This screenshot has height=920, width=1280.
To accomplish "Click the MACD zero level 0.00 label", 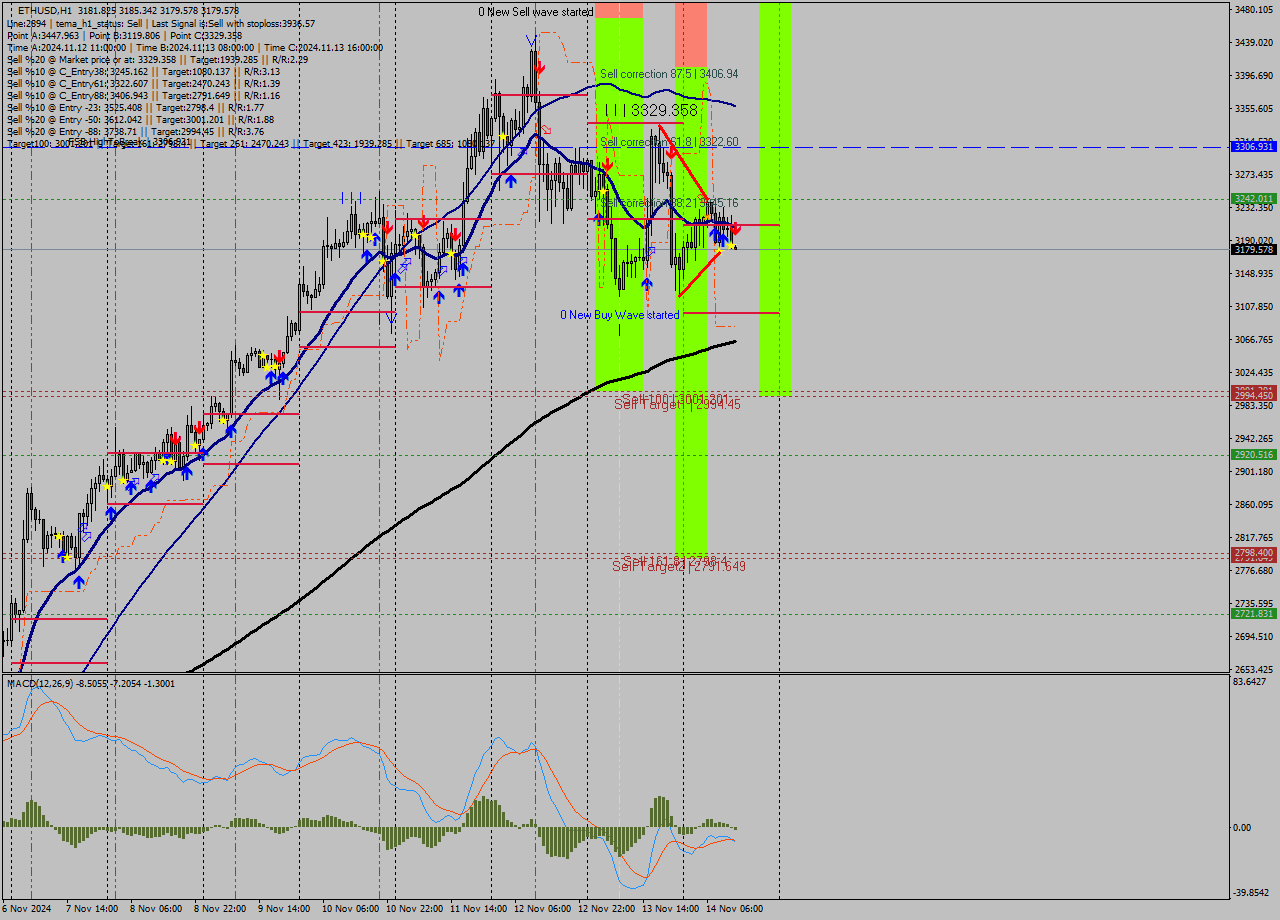I will [x=1244, y=828].
